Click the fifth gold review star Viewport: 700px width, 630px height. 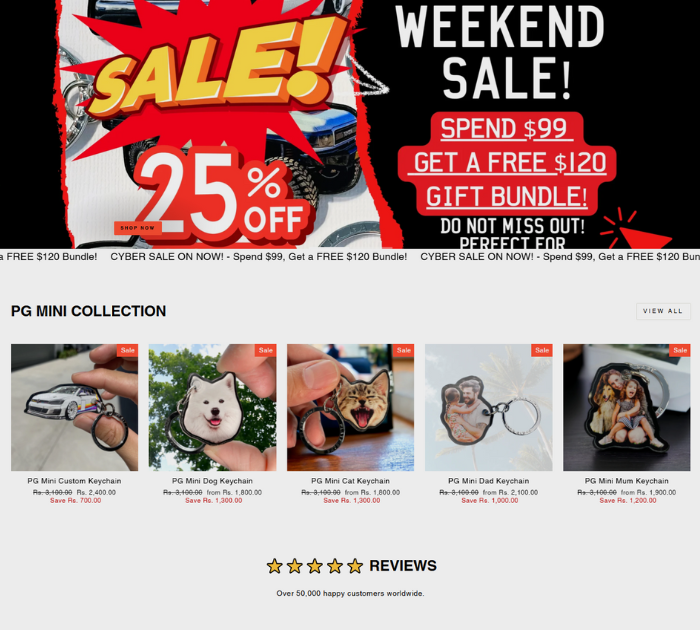(355, 566)
